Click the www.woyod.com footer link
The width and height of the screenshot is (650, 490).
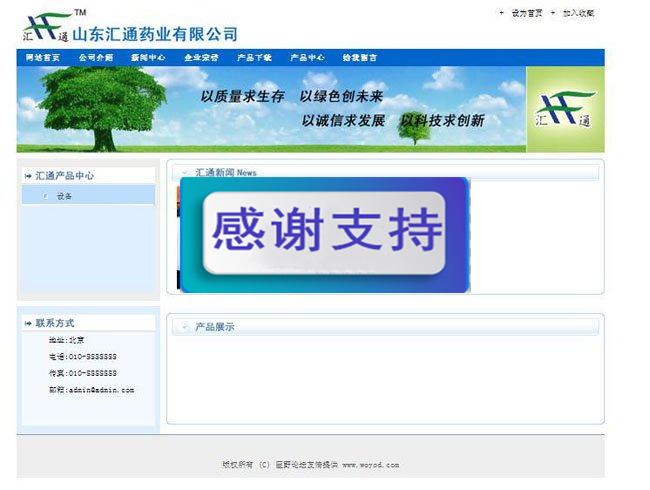coord(371,465)
